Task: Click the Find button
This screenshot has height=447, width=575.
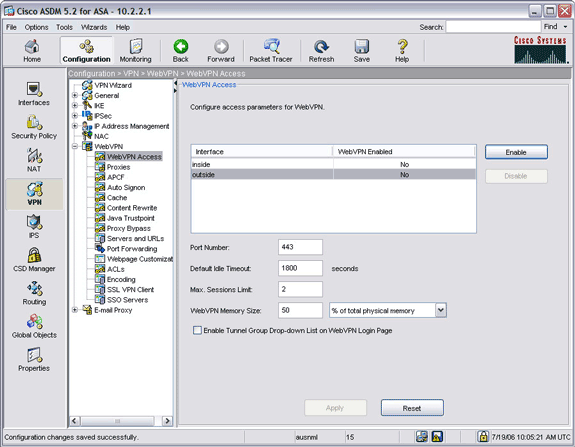Action: tap(550, 27)
